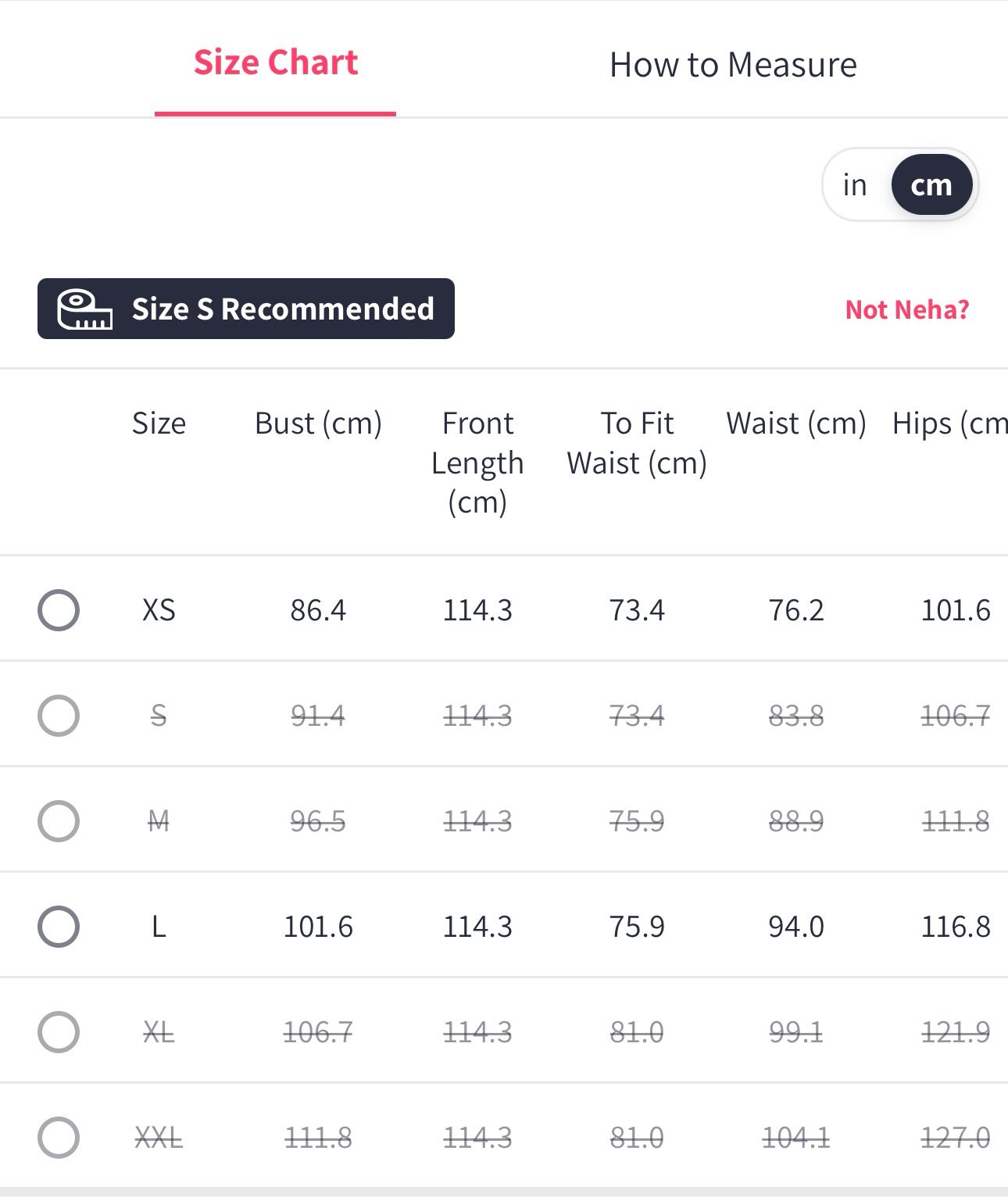Viewport: 1008px width, 1197px height.
Task: Open the How to Measure tab
Action: tap(733, 65)
